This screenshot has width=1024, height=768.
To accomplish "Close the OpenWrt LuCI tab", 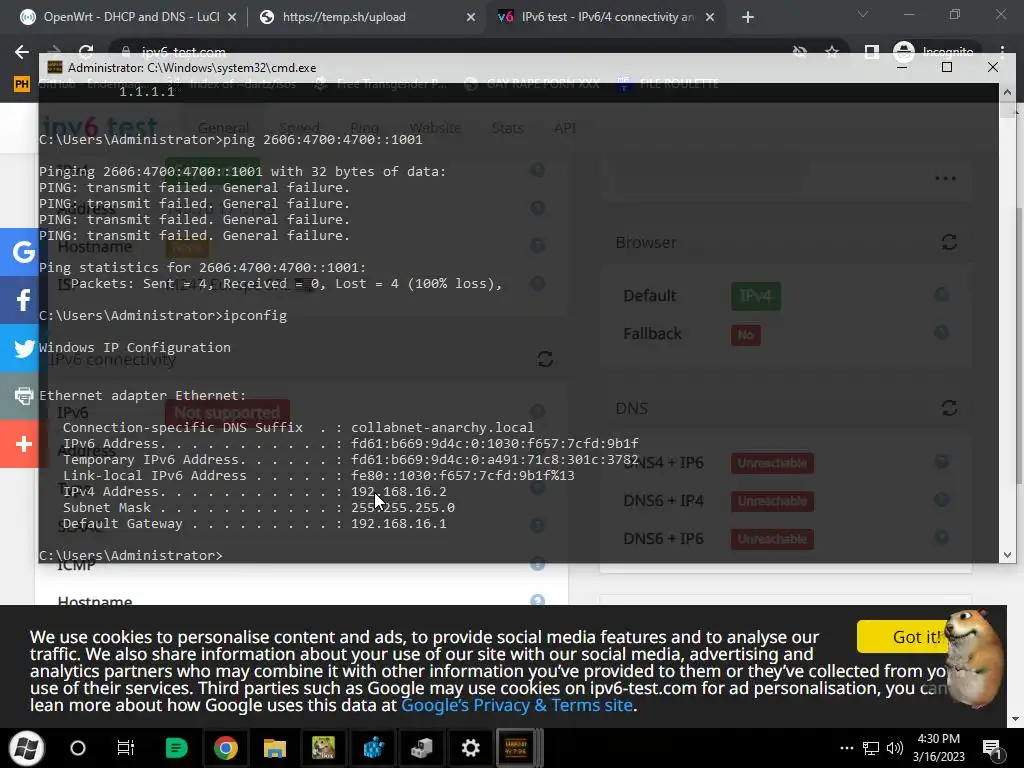I will click(x=232, y=18).
